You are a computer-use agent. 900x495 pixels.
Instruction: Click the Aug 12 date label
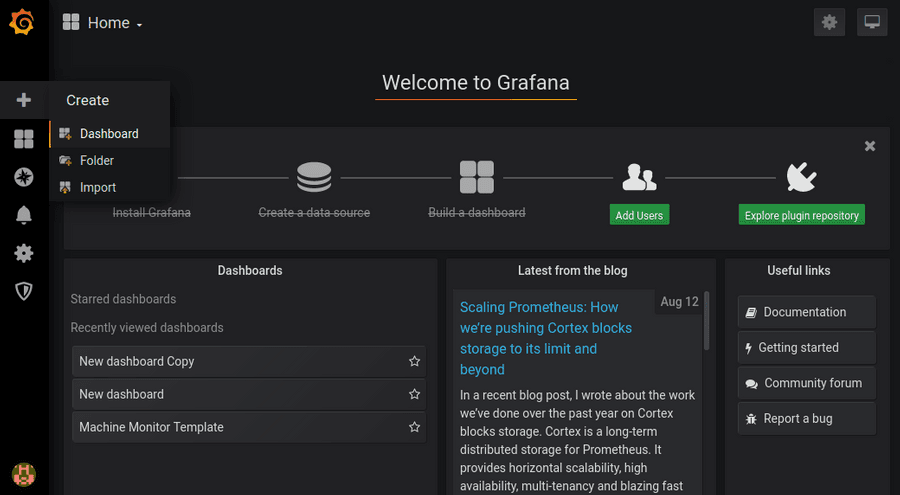tap(680, 301)
